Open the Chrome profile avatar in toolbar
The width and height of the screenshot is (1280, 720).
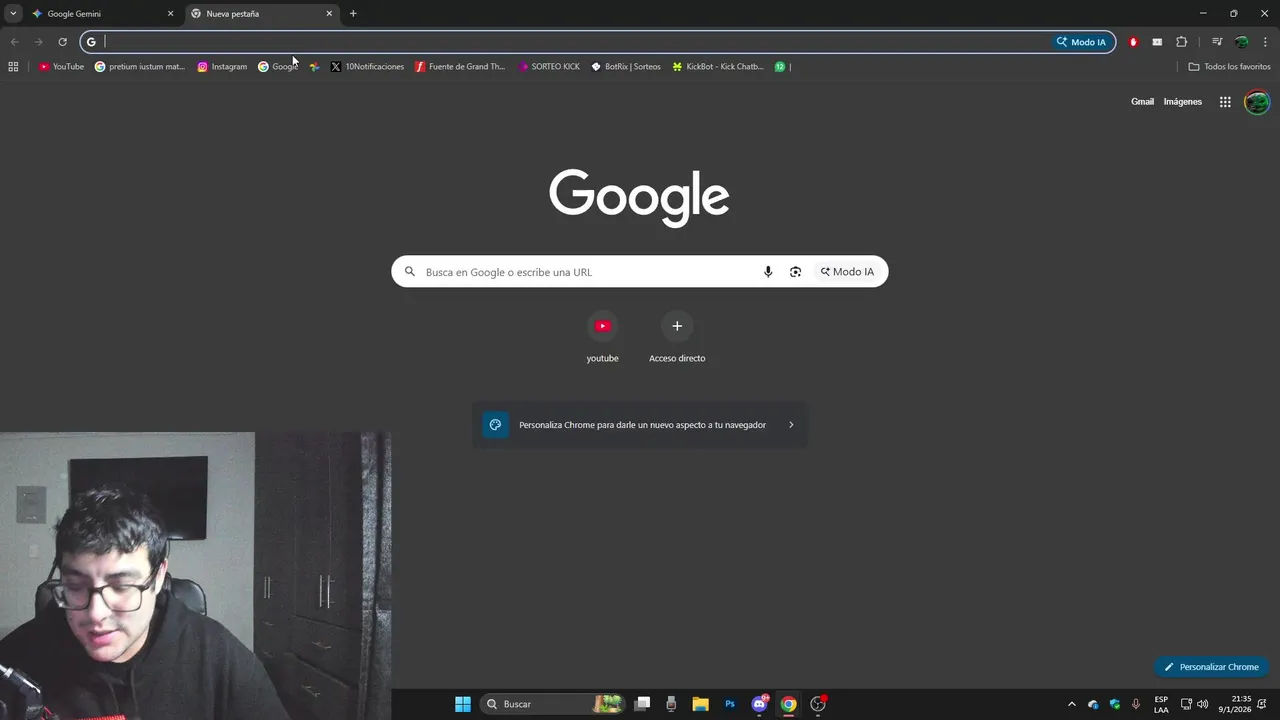click(x=1241, y=42)
